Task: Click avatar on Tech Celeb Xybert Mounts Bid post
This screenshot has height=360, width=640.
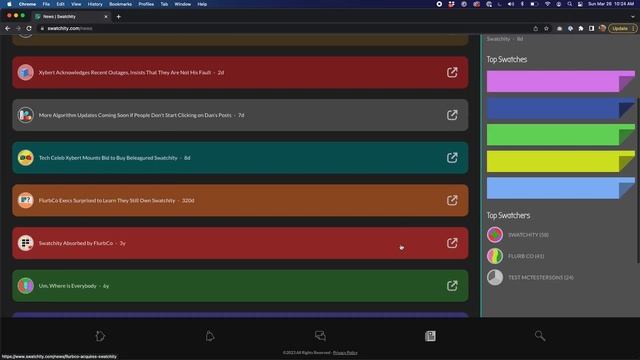Action: tap(25, 158)
